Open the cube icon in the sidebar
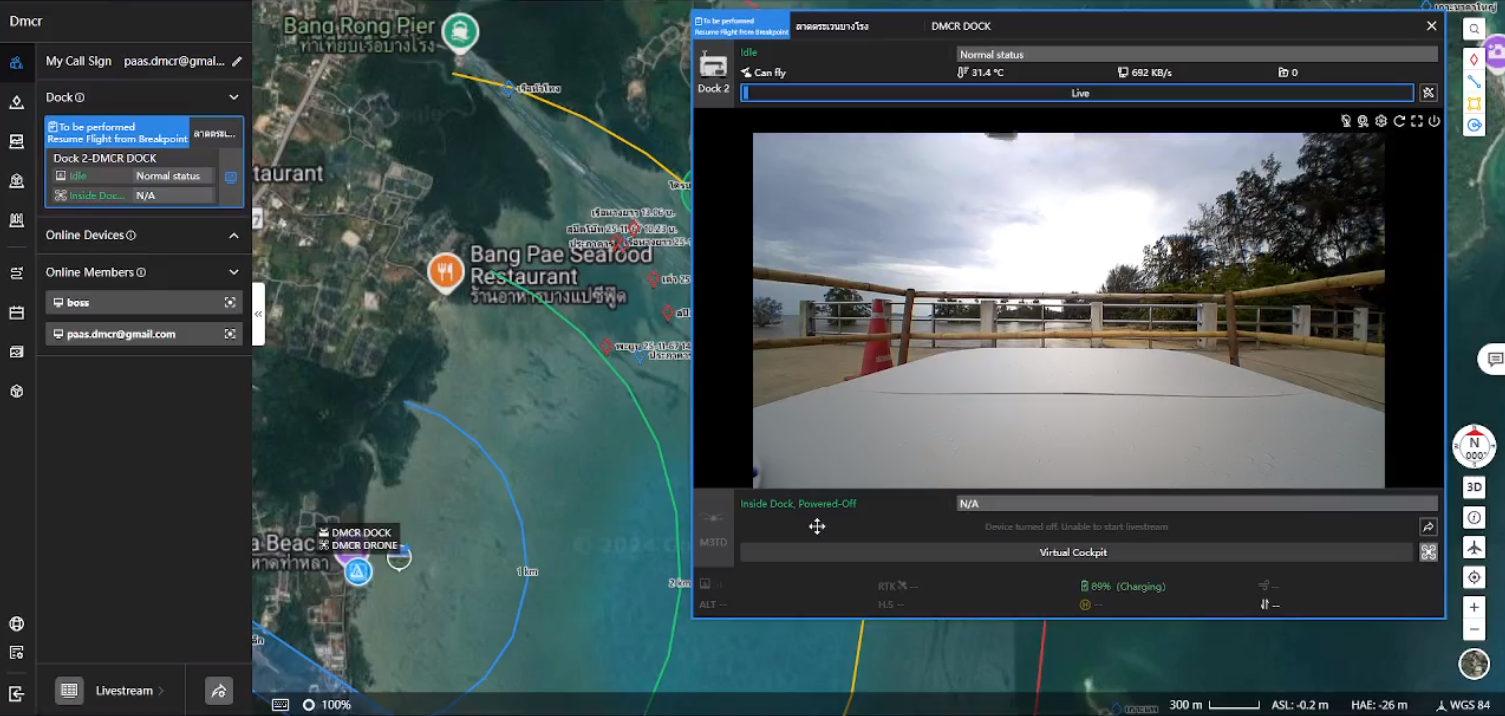 (x=17, y=391)
